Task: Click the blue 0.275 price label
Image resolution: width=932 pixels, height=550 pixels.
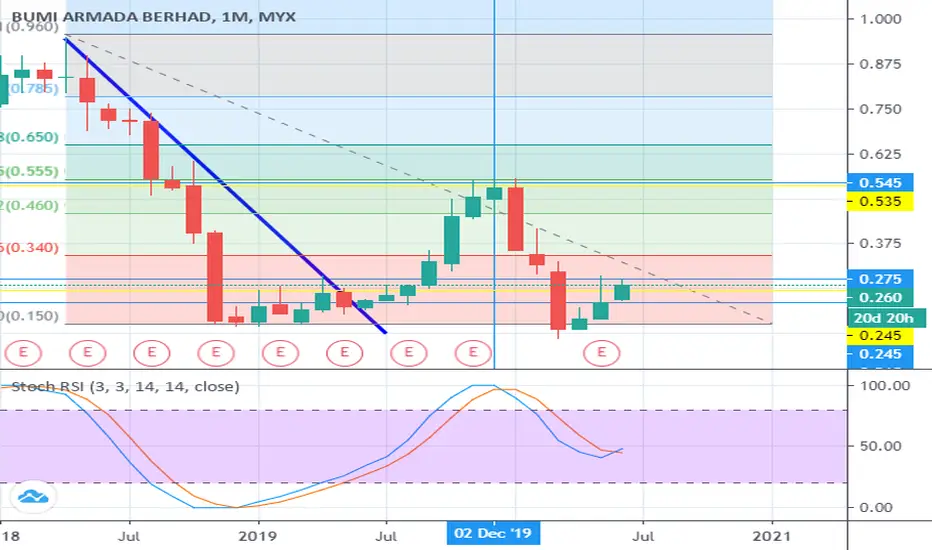Action: coord(880,279)
